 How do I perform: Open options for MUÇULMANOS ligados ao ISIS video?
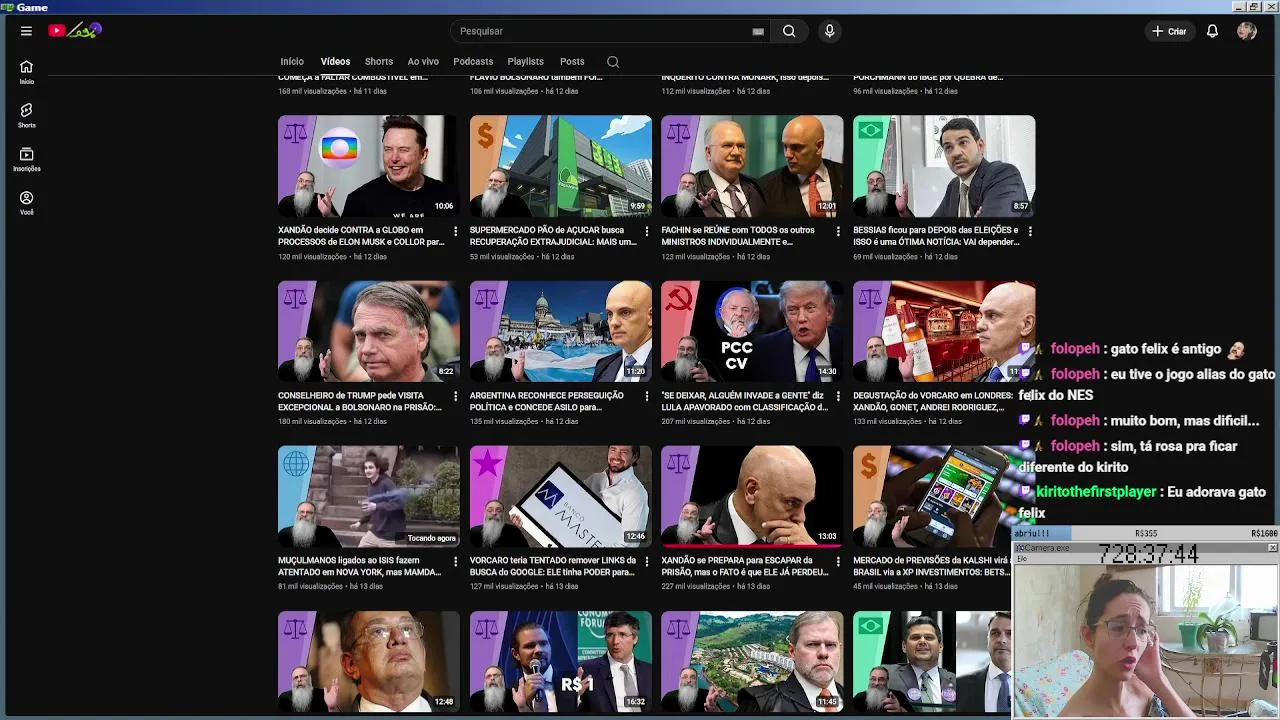[456, 561]
